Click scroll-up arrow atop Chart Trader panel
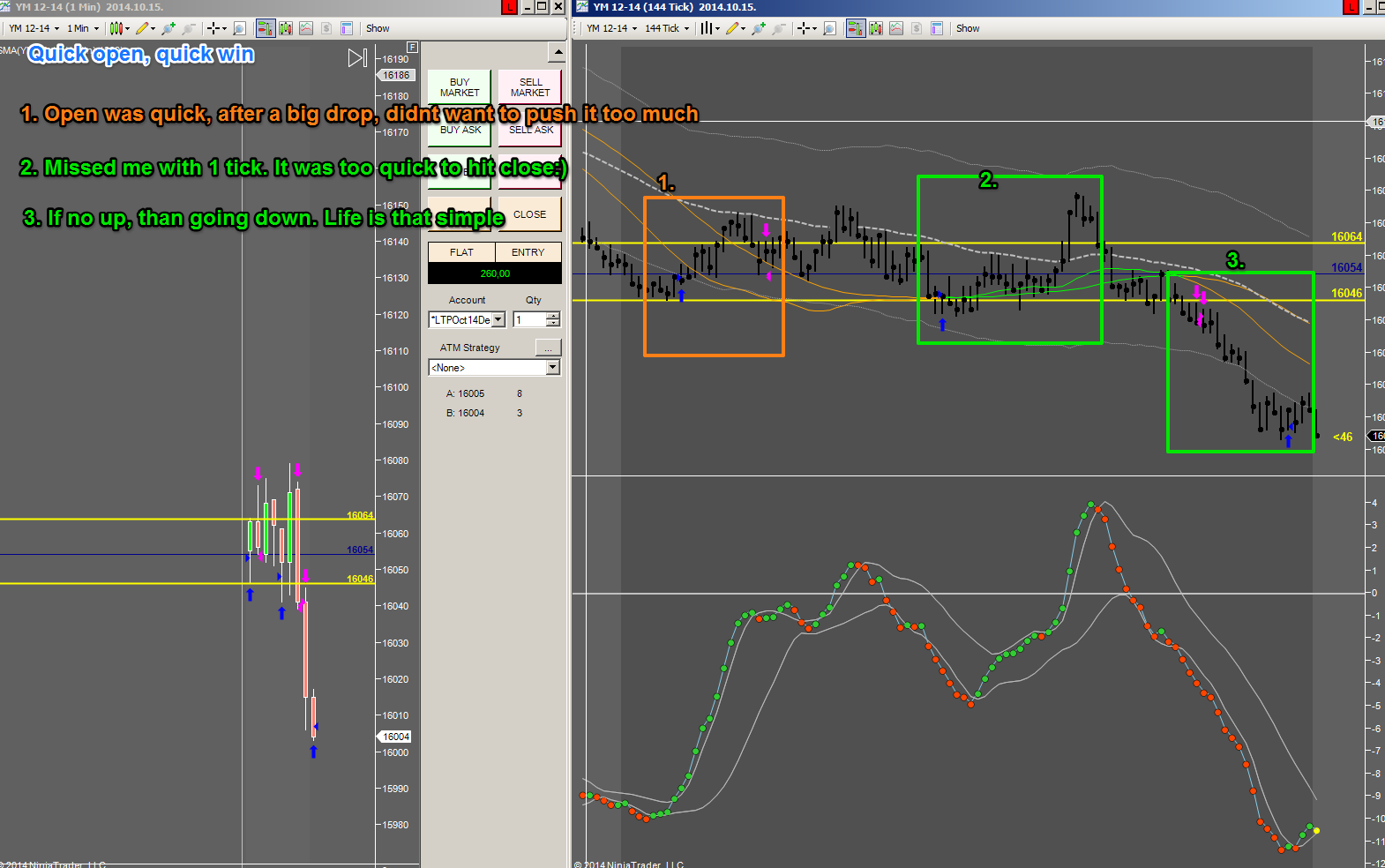Image resolution: width=1385 pixels, height=868 pixels. 557,53
